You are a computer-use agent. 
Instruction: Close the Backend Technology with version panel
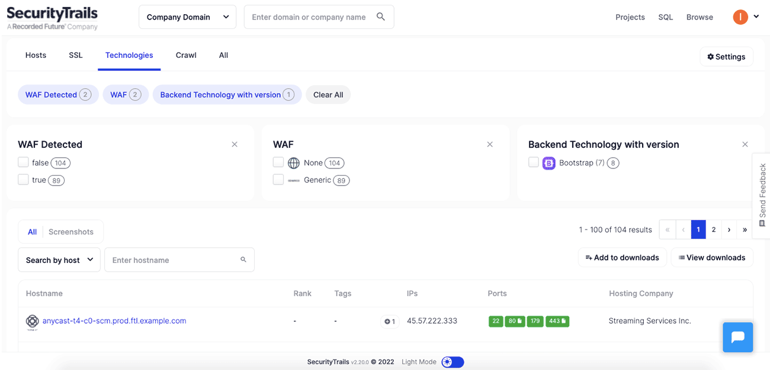coord(745,144)
